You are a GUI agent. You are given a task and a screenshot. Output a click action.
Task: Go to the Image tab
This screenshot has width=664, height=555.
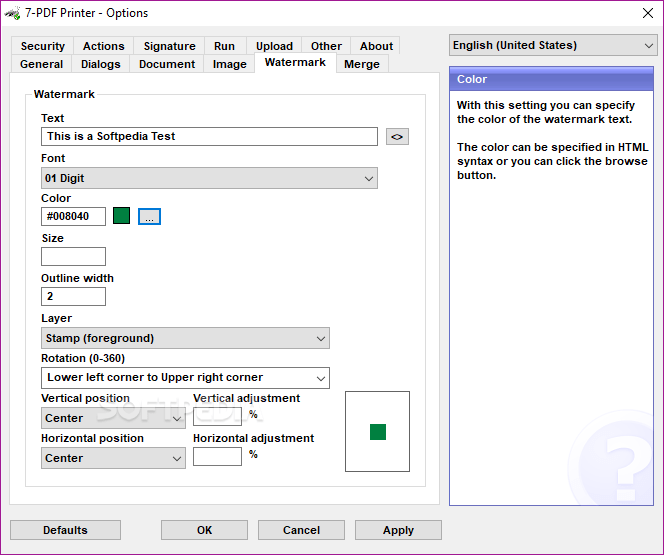point(230,64)
